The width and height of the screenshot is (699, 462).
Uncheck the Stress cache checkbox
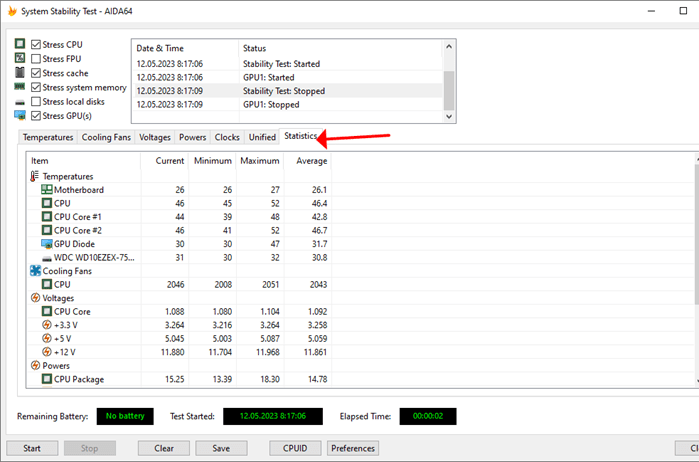[36, 73]
